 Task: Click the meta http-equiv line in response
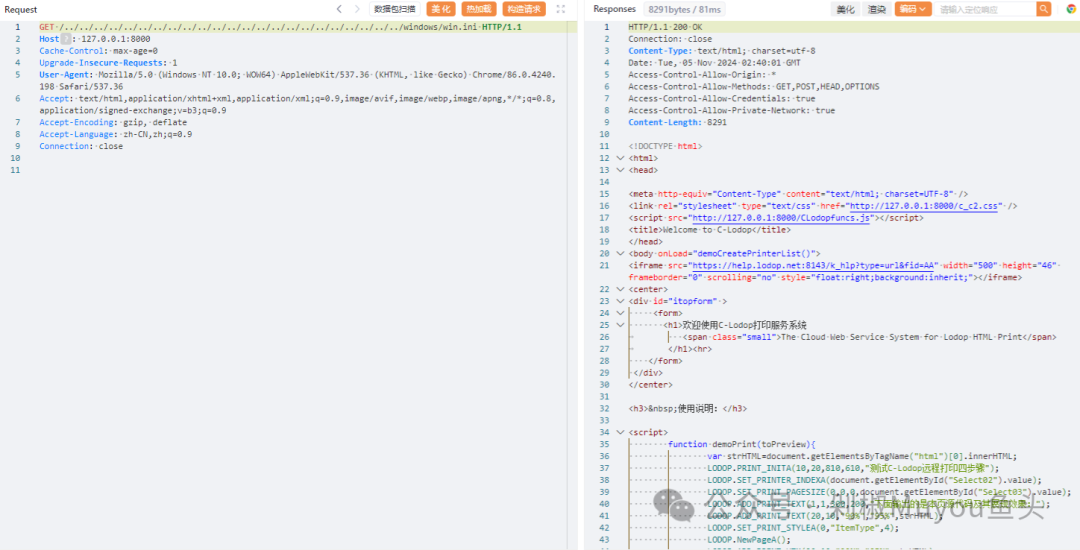[798, 194]
